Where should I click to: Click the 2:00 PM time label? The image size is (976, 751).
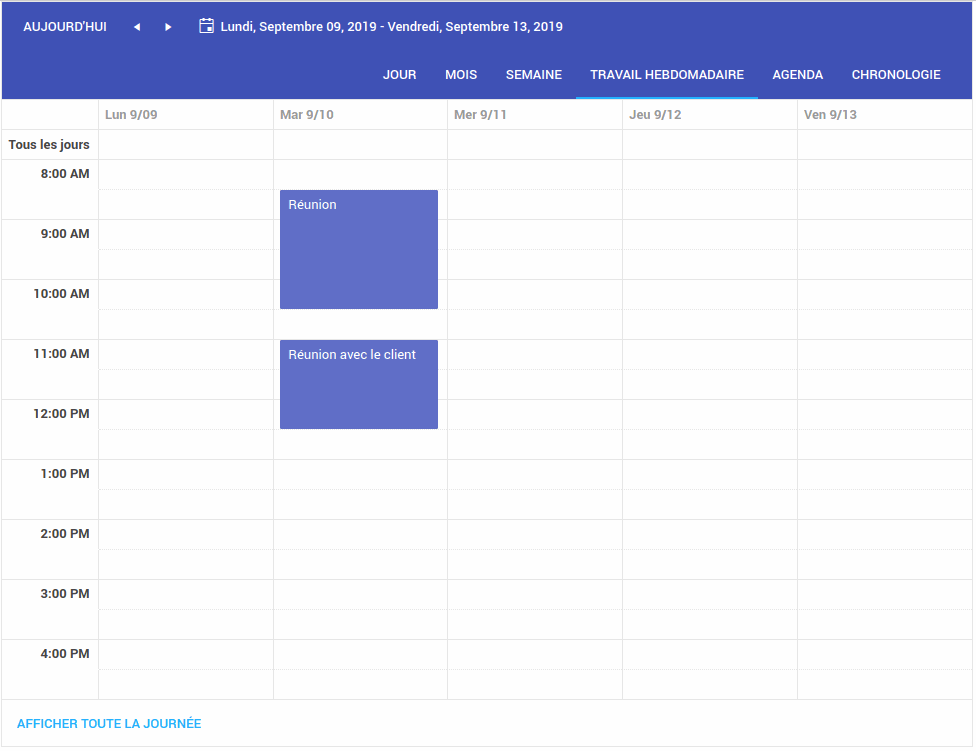[x=65, y=534]
